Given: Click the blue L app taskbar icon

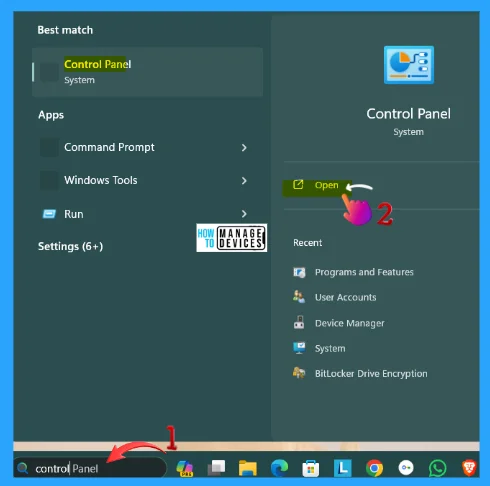Looking at the screenshot, I should 342,468.
